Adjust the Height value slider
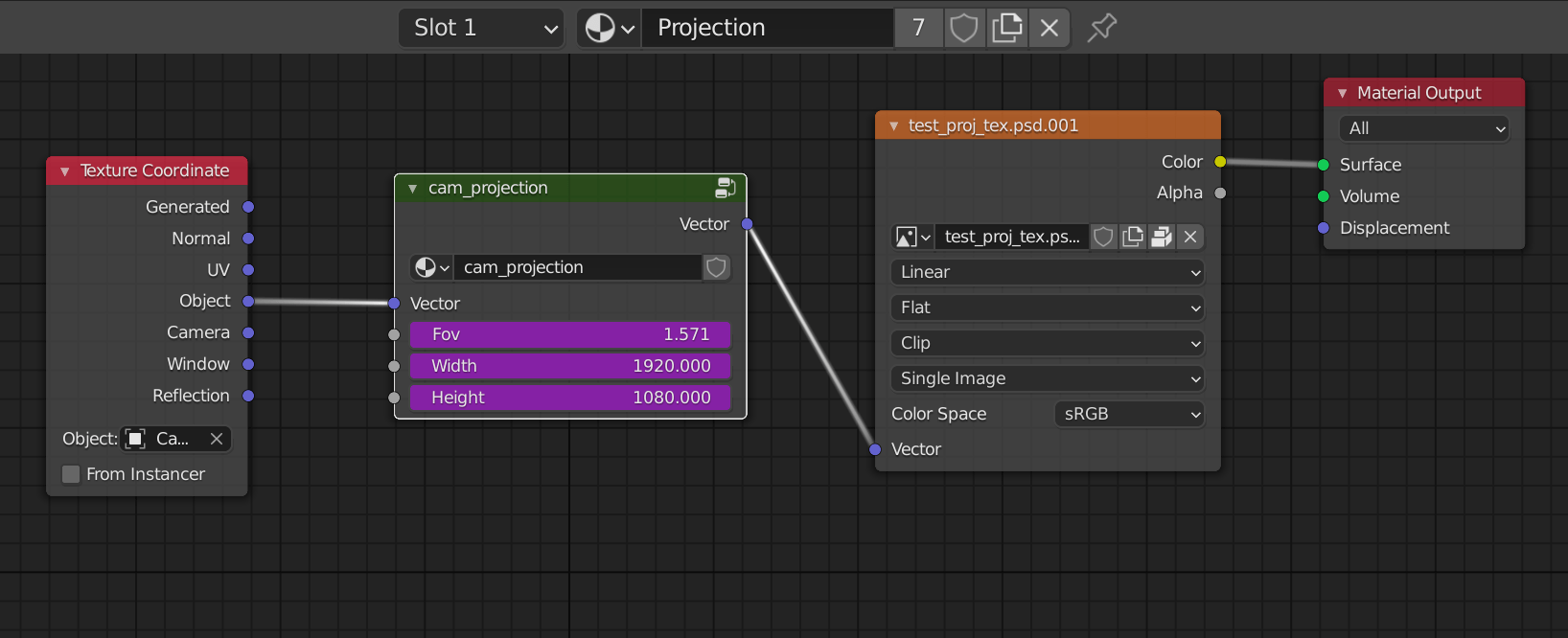 coord(570,398)
